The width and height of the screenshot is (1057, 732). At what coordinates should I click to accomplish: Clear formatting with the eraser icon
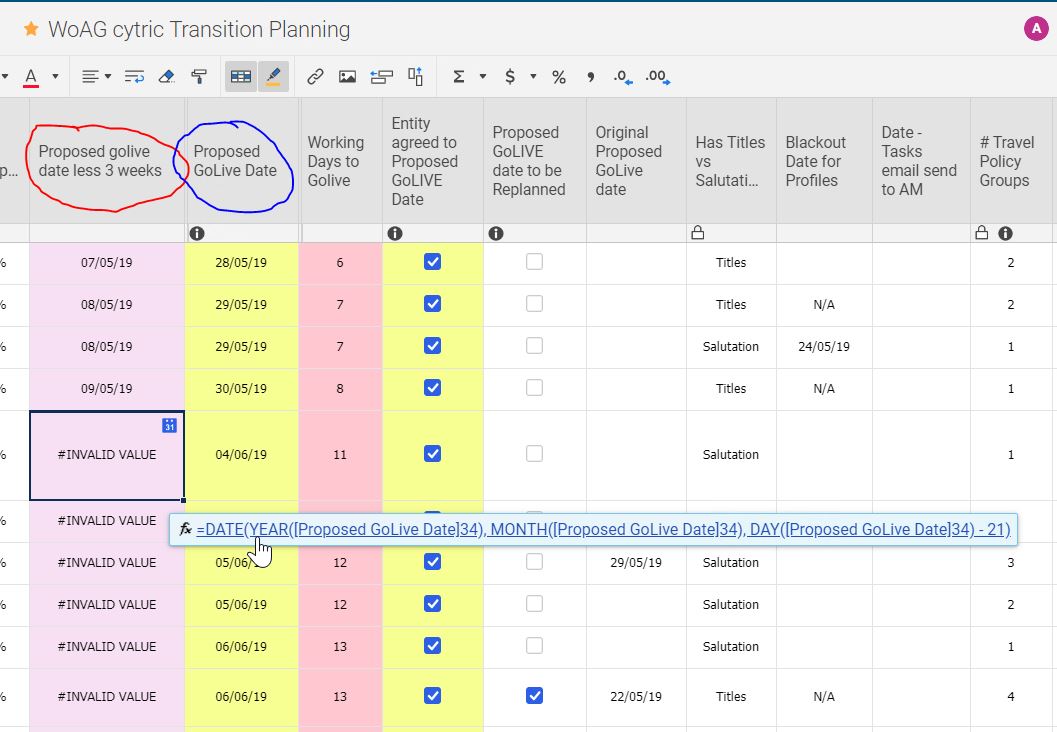(x=165, y=76)
